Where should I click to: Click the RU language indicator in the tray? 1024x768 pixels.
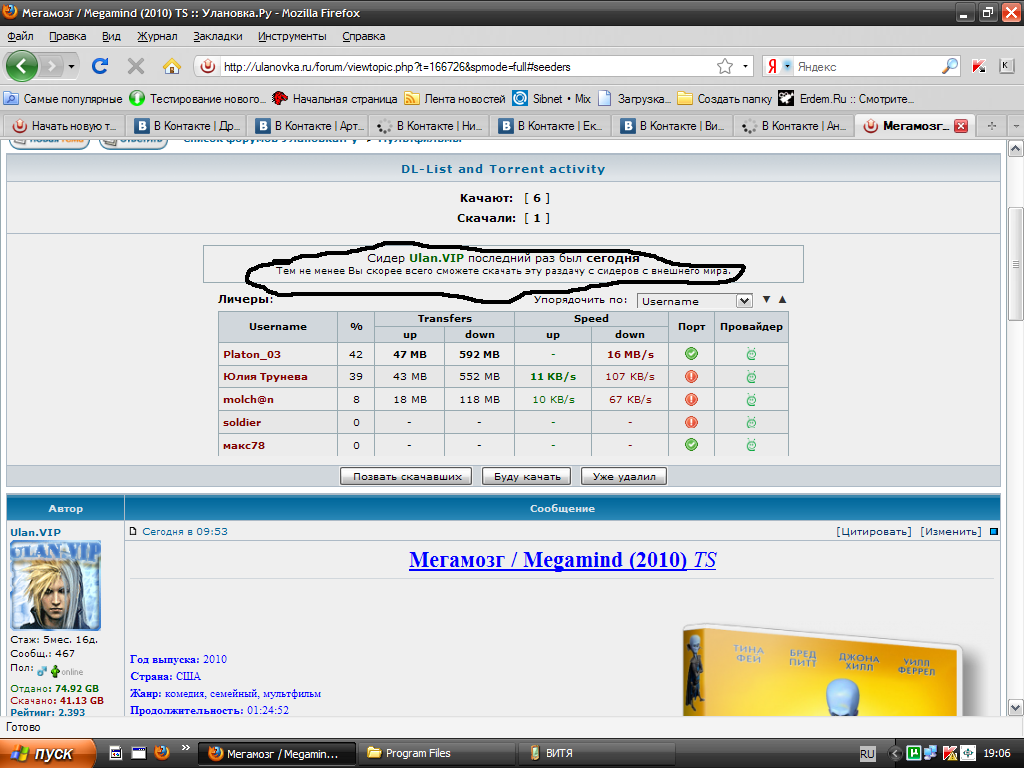(867, 754)
